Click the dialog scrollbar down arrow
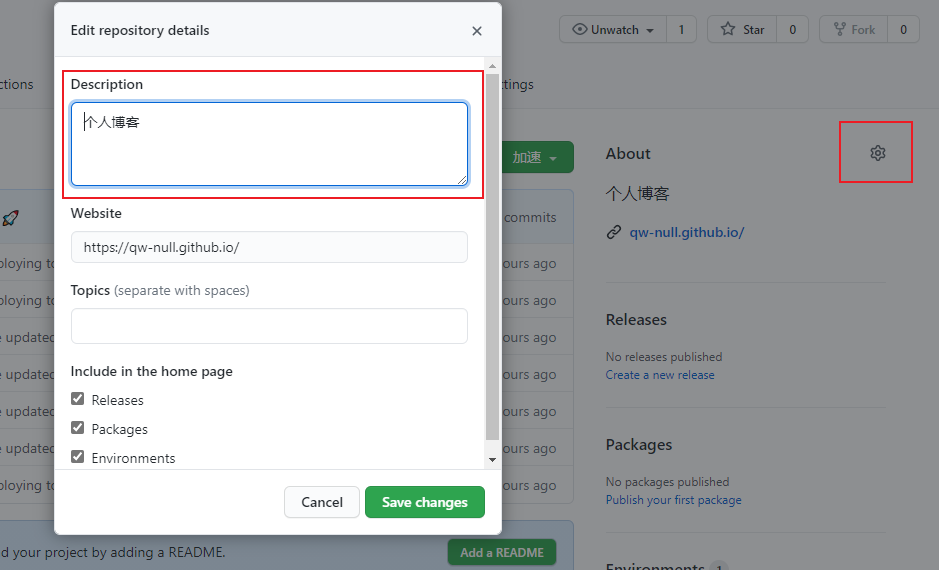939x570 pixels. coord(492,460)
